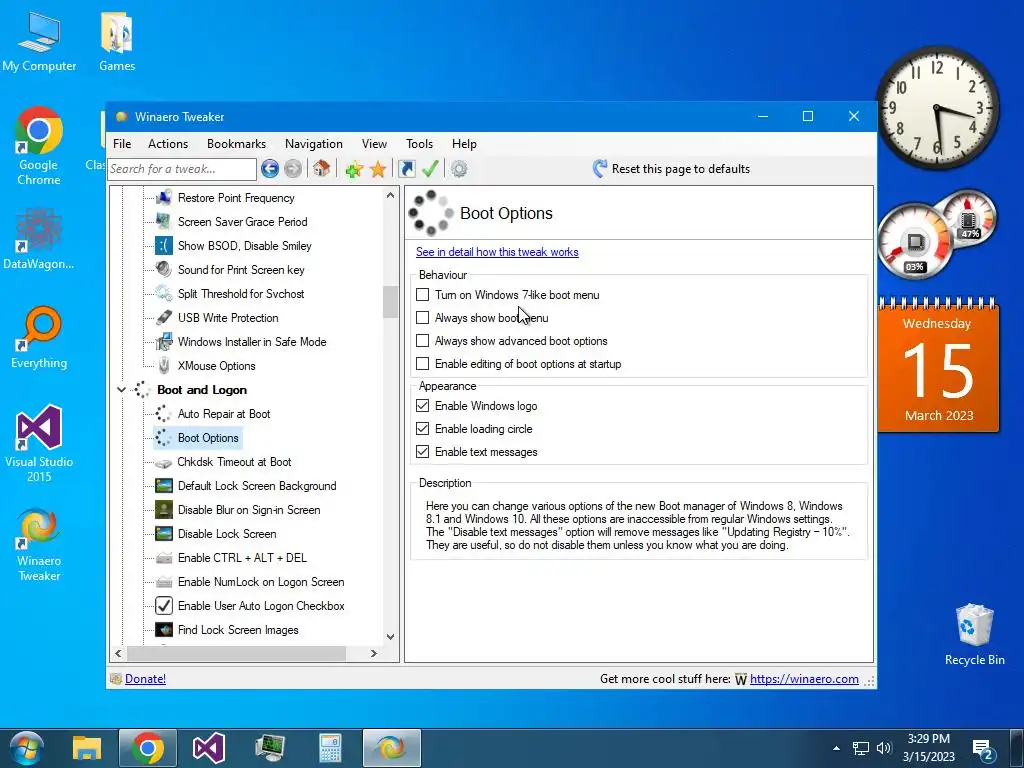
Task: Click the blue Back navigation arrow
Action: (270, 169)
